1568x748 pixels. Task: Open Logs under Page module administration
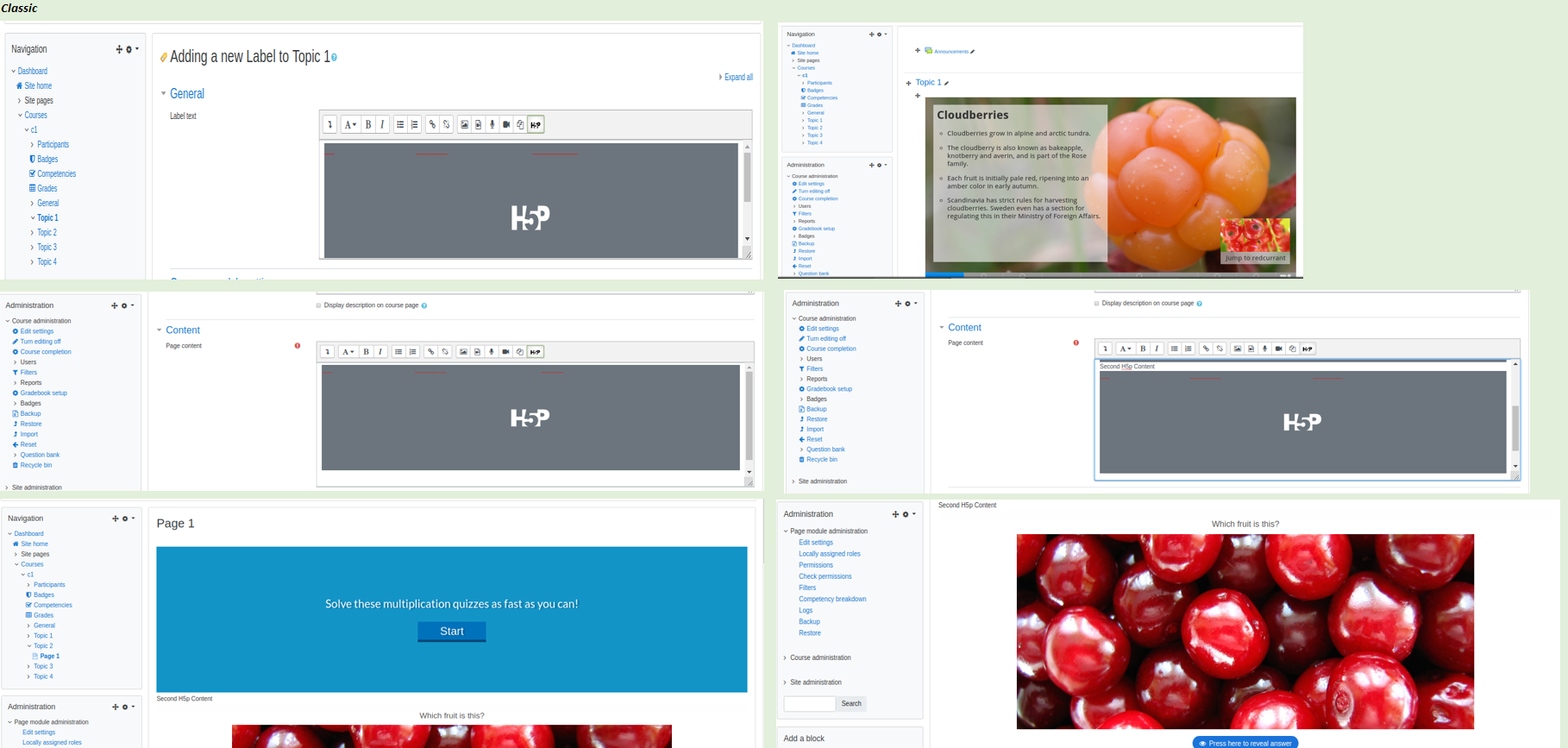coord(806,610)
